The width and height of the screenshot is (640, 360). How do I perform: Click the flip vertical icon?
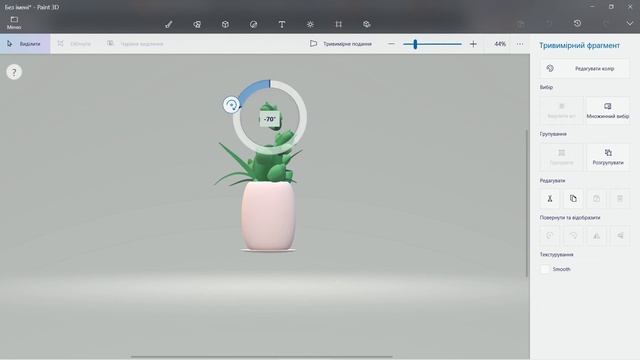(x=620, y=236)
